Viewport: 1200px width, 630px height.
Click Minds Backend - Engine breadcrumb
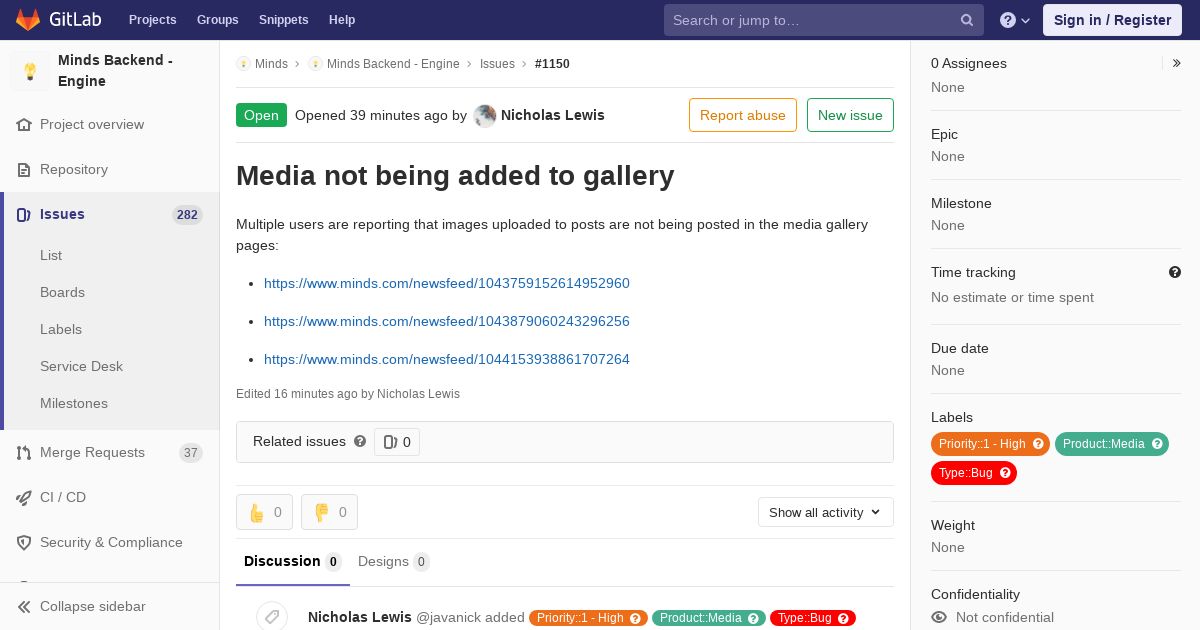click(x=393, y=64)
